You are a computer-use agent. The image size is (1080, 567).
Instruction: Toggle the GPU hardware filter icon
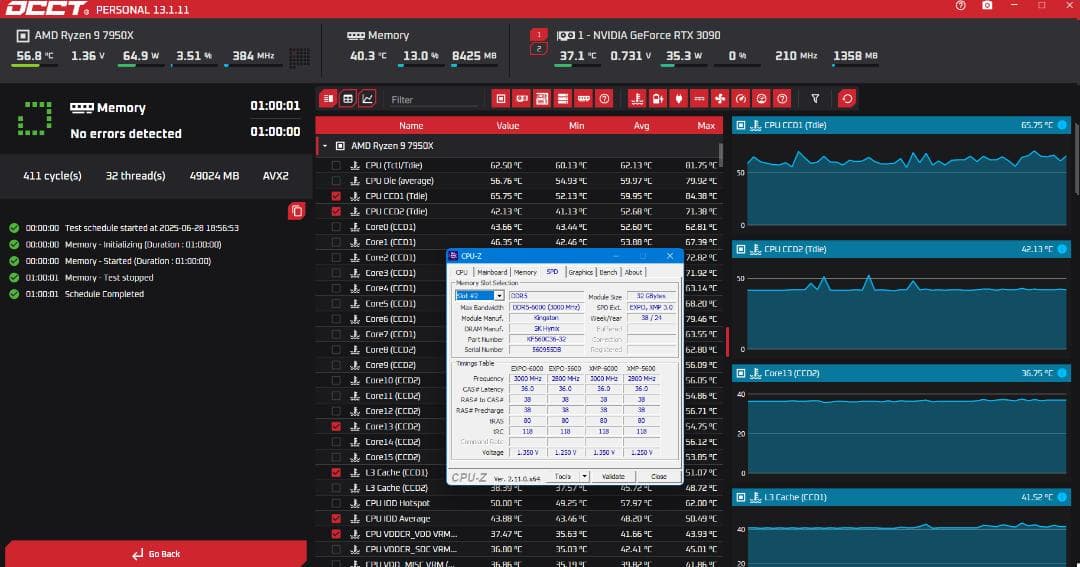pos(521,99)
